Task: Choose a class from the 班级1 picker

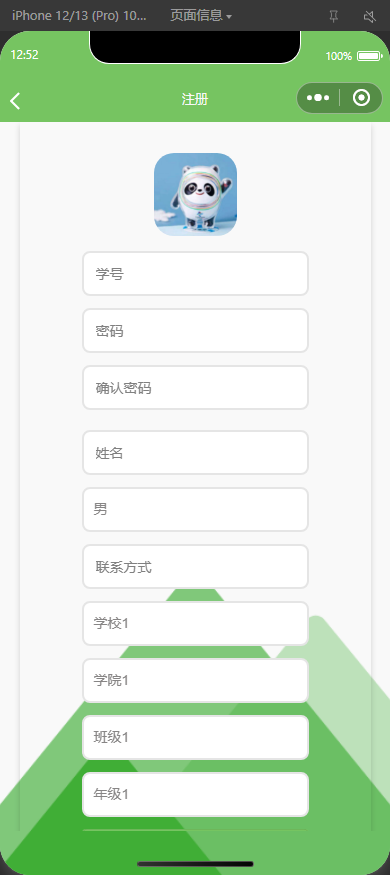Action: pos(195,737)
